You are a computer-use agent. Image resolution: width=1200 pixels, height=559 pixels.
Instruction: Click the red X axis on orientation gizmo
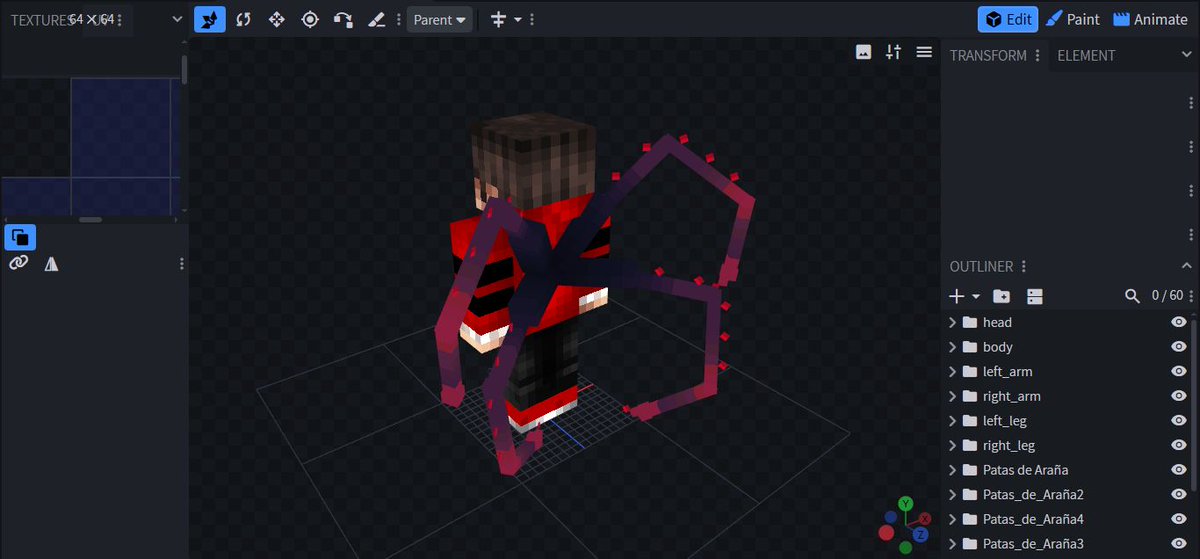pos(925,519)
